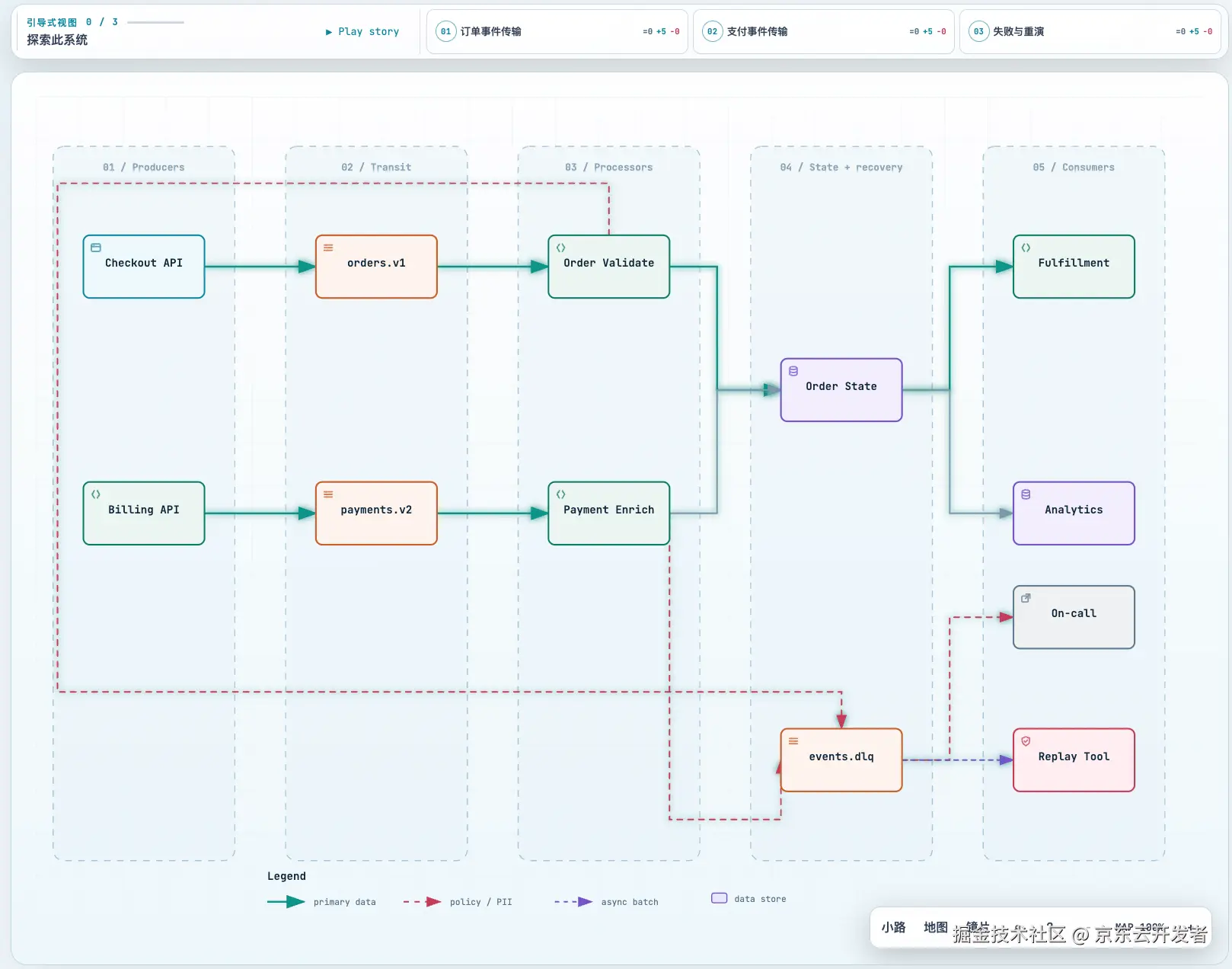1232x969 pixels.
Task: Click the arrow from payments.v2 to Payment Enrich
Action: [x=493, y=513]
